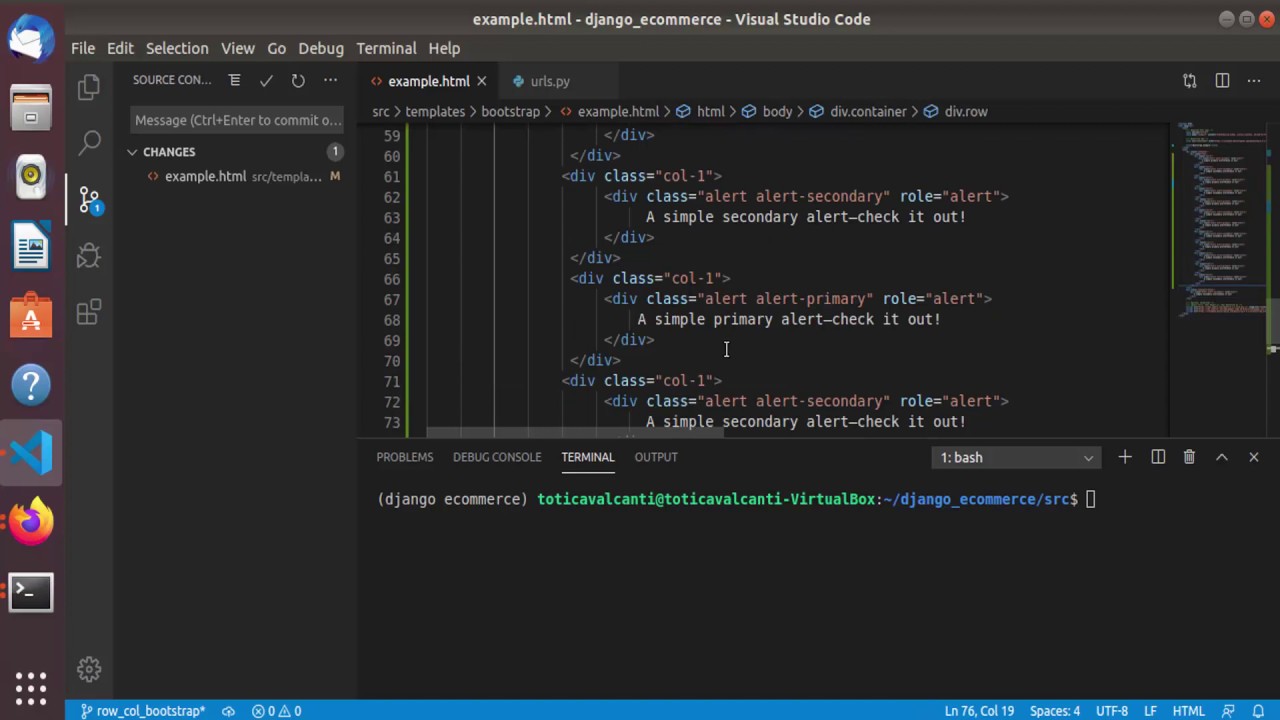Screen dimensions: 1280x720
Task: Open errors and warnings count in status bar
Action: 277,711
